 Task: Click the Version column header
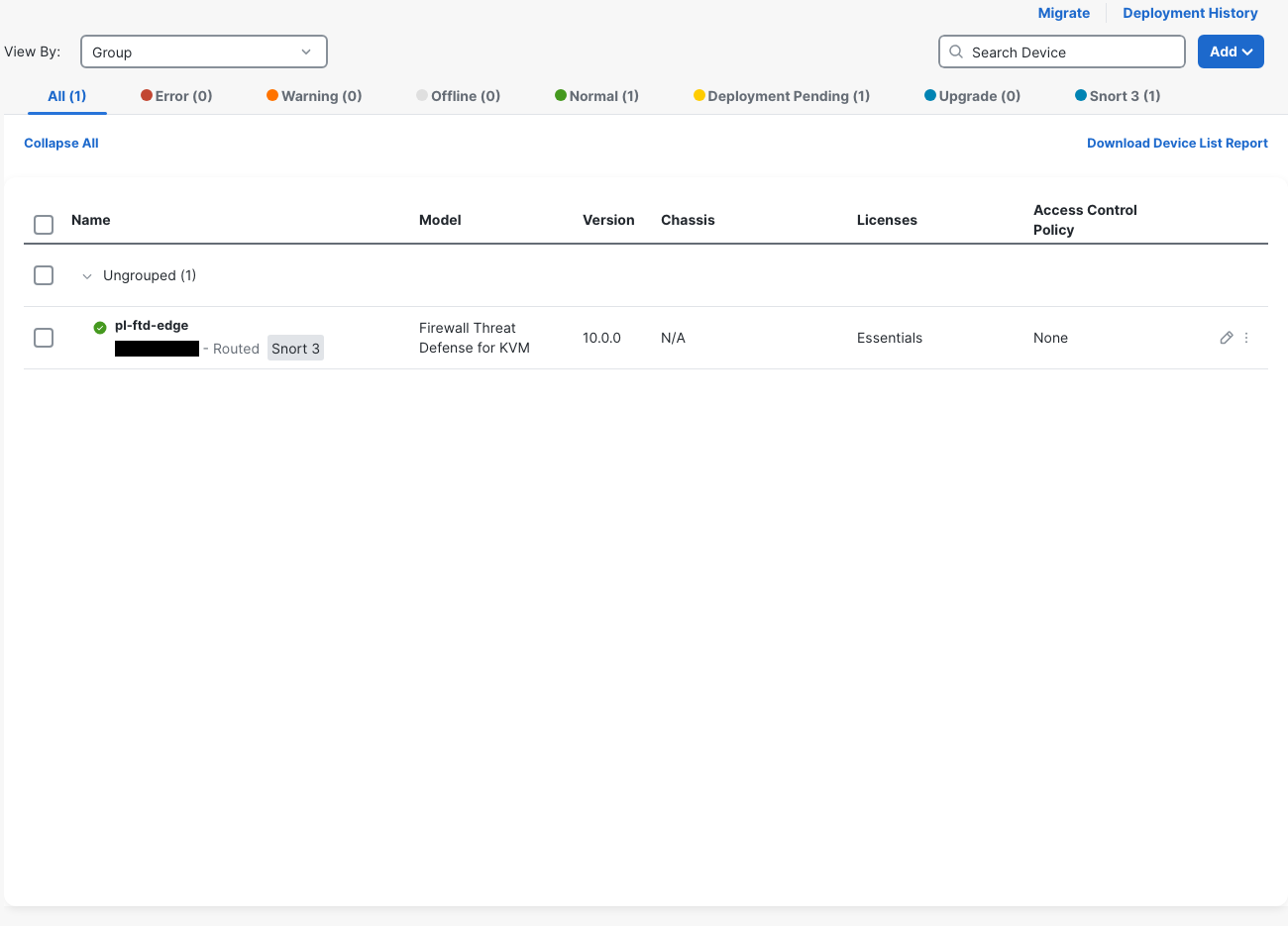coord(608,220)
